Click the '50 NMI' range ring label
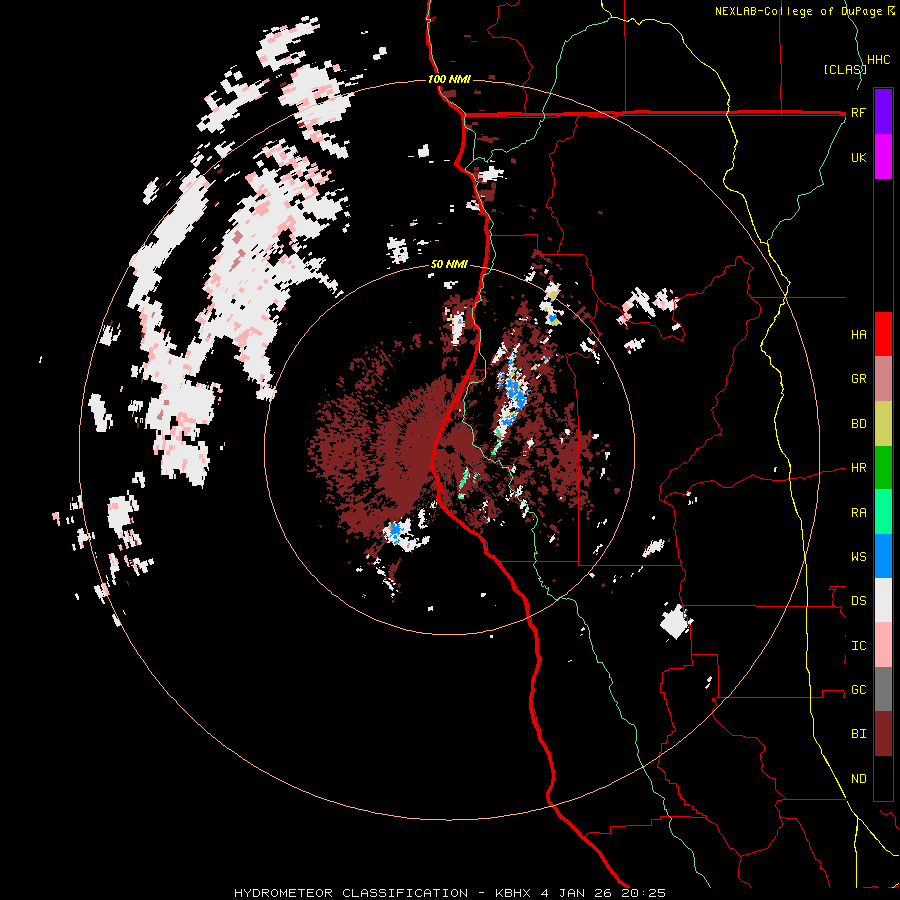Image resolution: width=900 pixels, height=900 pixels. click(x=449, y=265)
